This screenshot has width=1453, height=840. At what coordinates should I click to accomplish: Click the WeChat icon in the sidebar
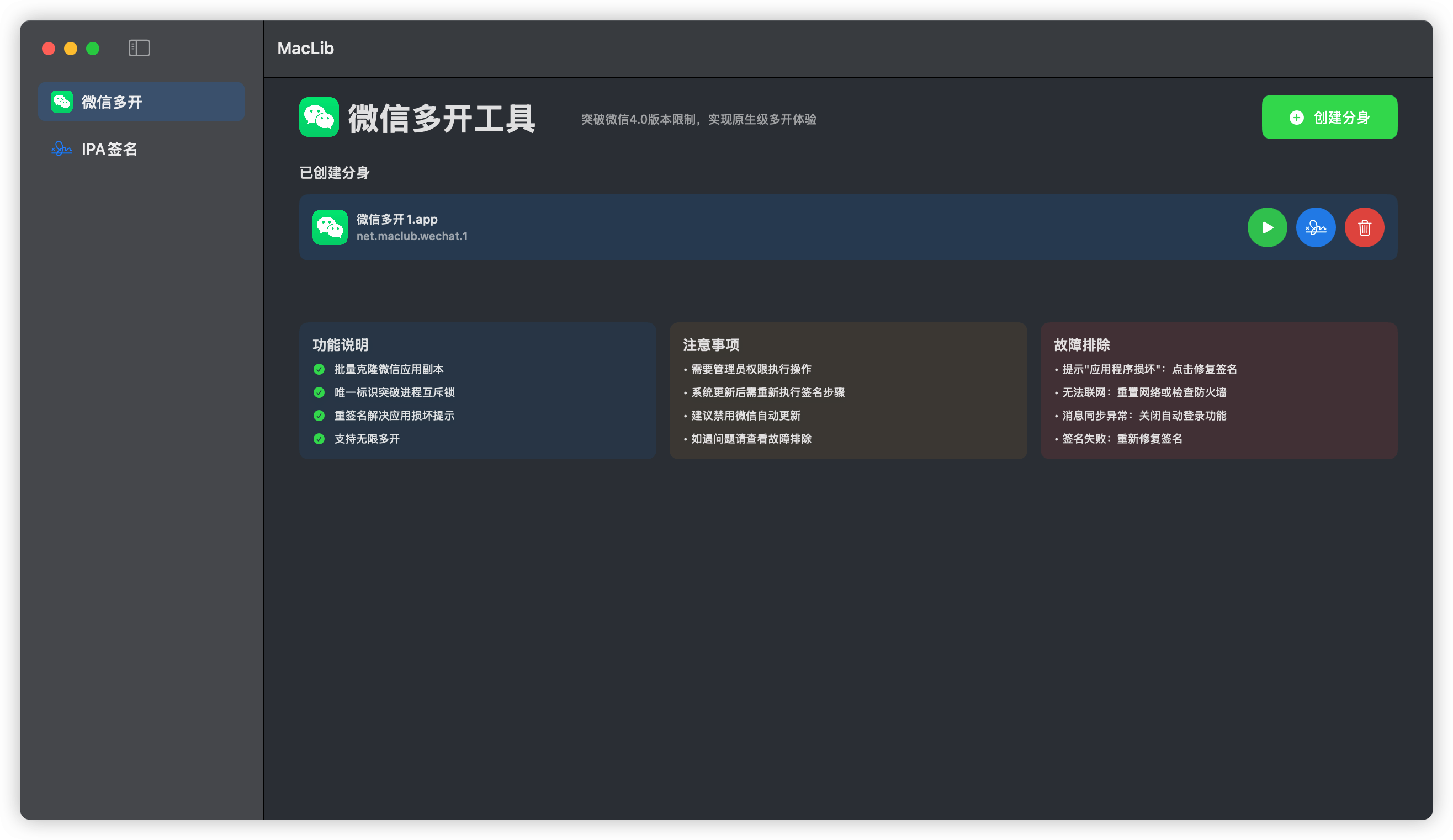point(62,102)
